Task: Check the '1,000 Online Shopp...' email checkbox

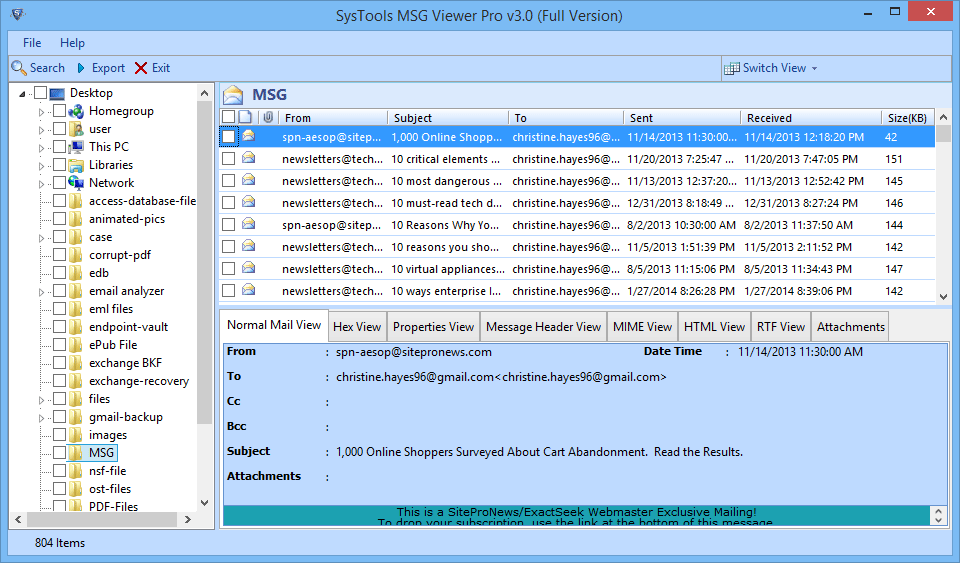Action: (228, 136)
